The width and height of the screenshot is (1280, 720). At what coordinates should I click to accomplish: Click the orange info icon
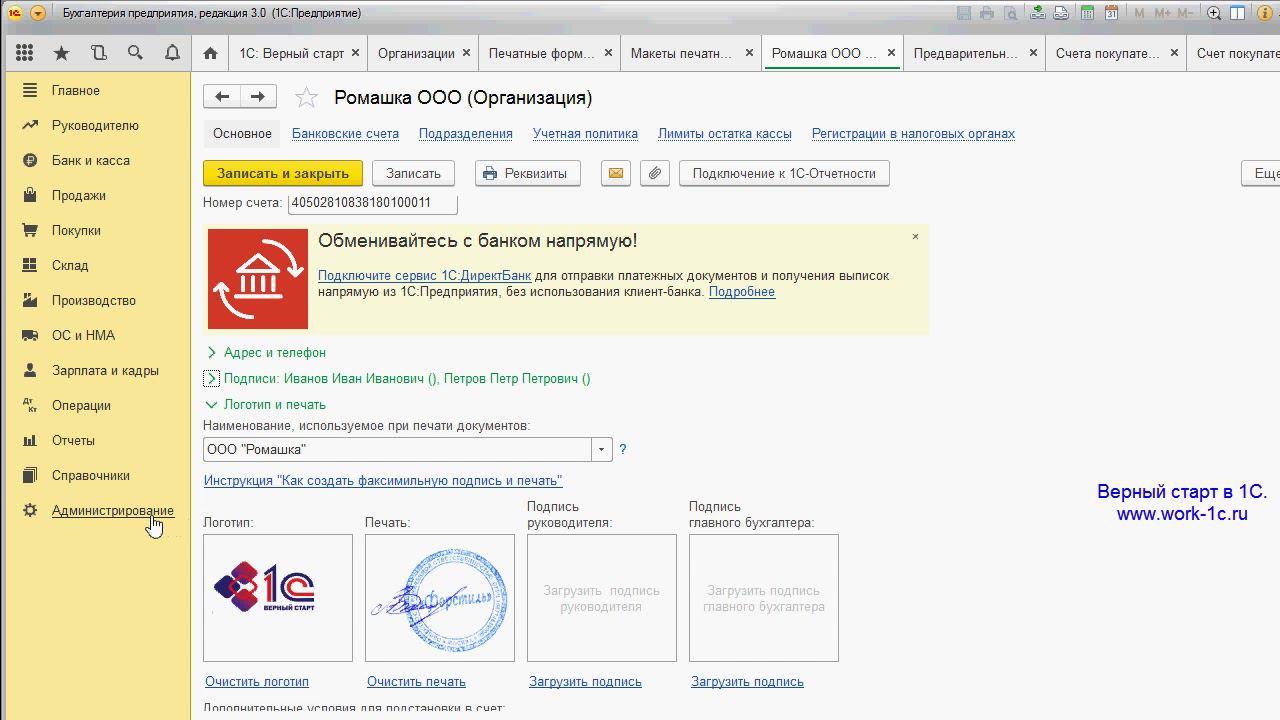pyautogui.click(x=1264, y=13)
